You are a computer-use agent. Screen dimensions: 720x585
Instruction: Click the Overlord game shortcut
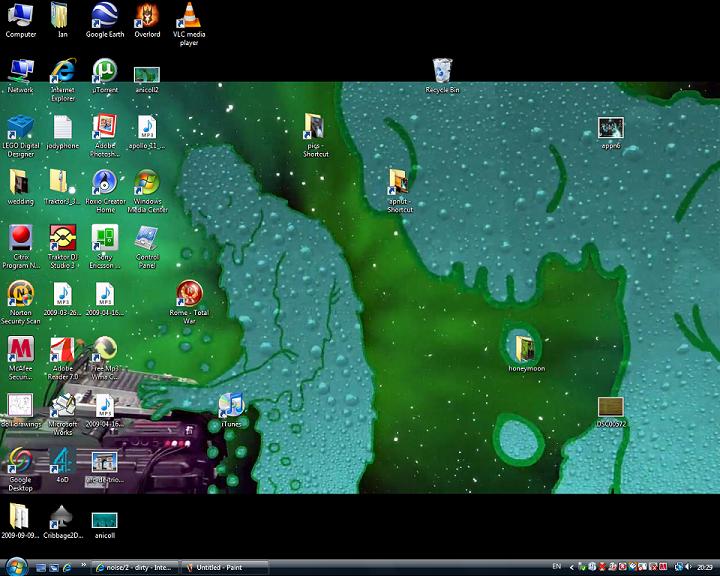pyautogui.click(x=147, y=16)
